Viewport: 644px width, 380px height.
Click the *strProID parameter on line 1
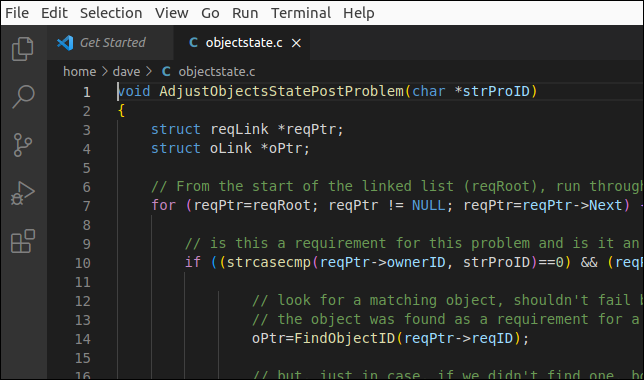[492, 91]
